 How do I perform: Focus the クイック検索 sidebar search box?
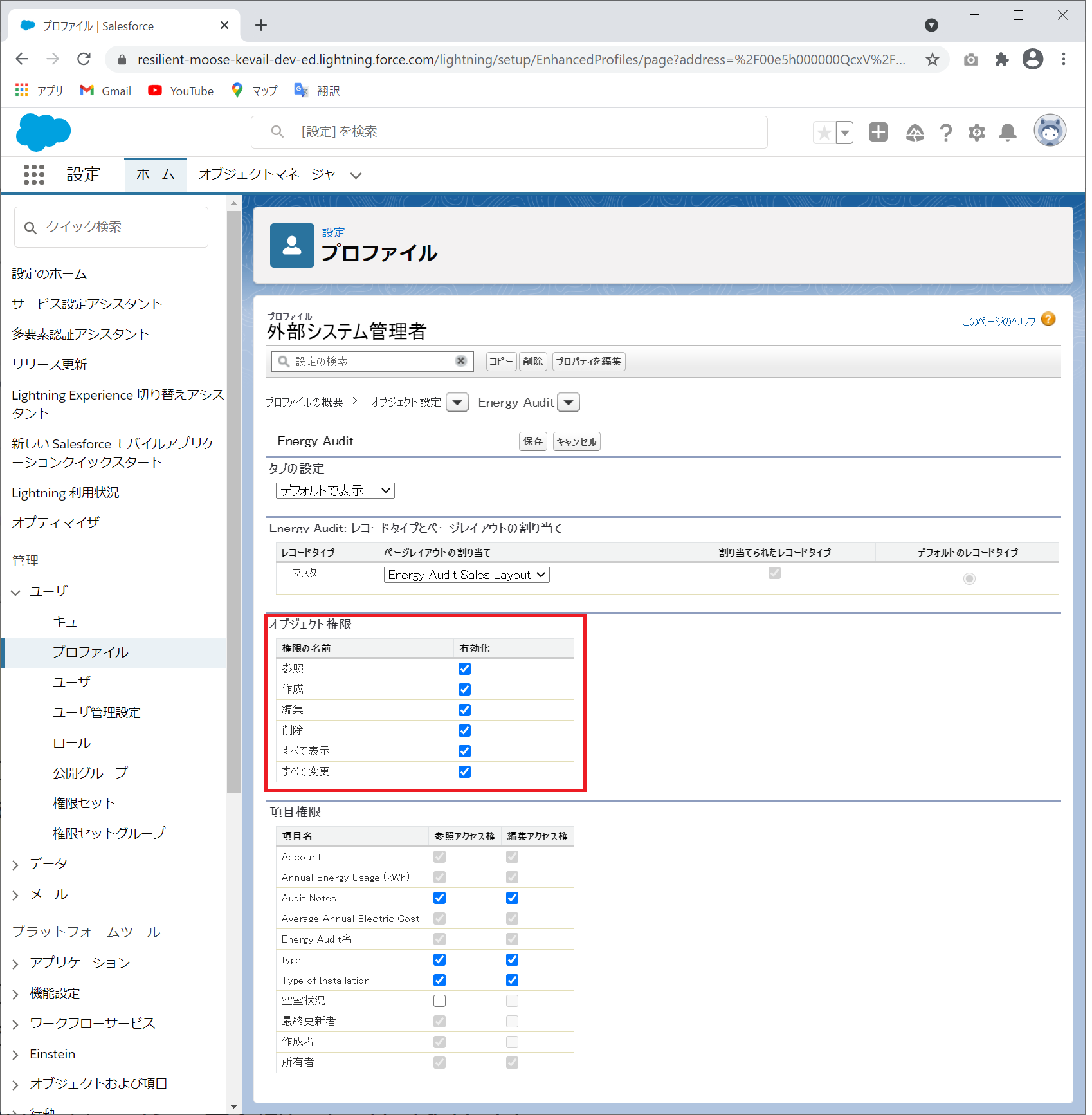pos(111,227)
